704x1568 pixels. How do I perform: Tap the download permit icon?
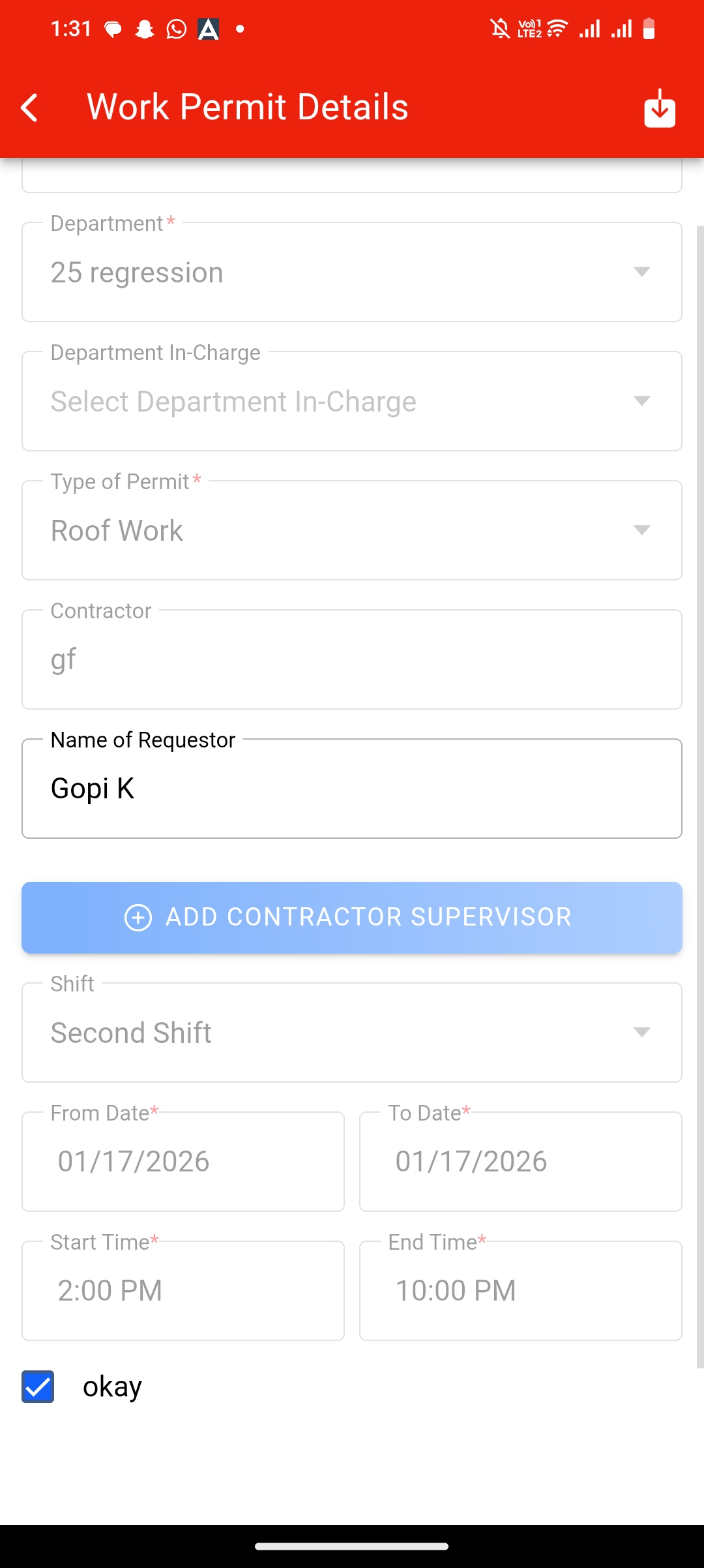click(660, 108)
